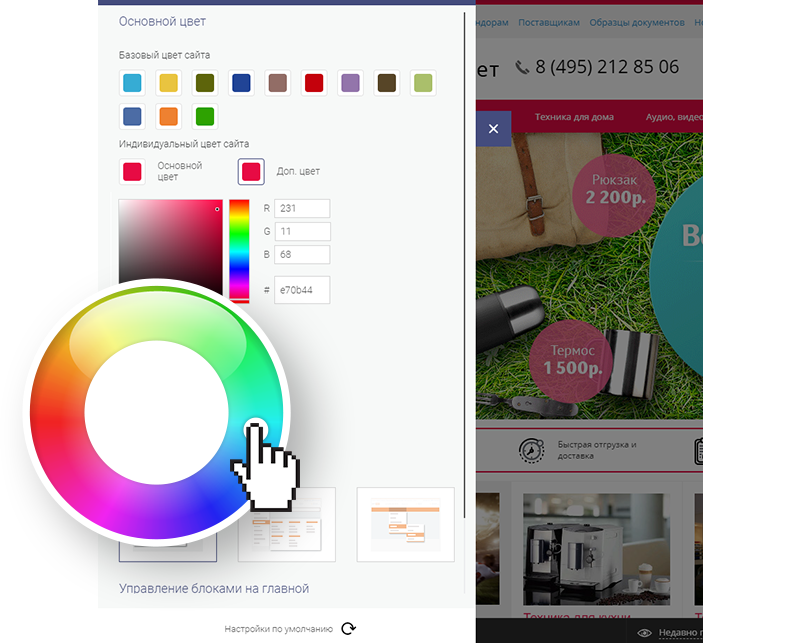Click the settings panel vertical scrollbar
The image size is (800, 643).
click(x=465, y=265)
